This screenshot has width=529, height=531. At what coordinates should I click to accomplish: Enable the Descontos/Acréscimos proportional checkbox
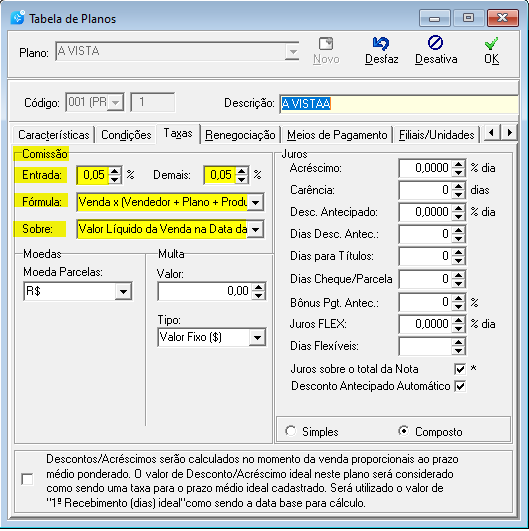[x=27, y=479]
